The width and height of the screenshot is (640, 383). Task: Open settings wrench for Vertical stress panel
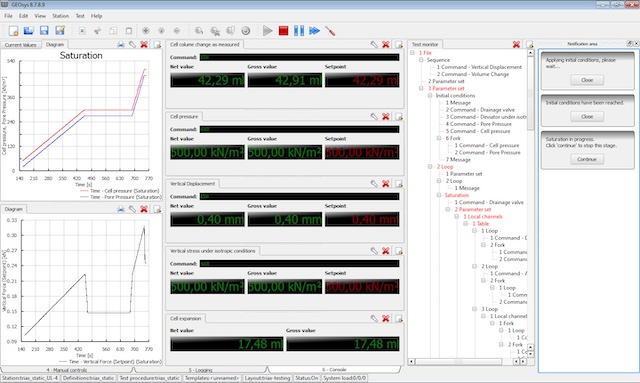coord(374,251)
